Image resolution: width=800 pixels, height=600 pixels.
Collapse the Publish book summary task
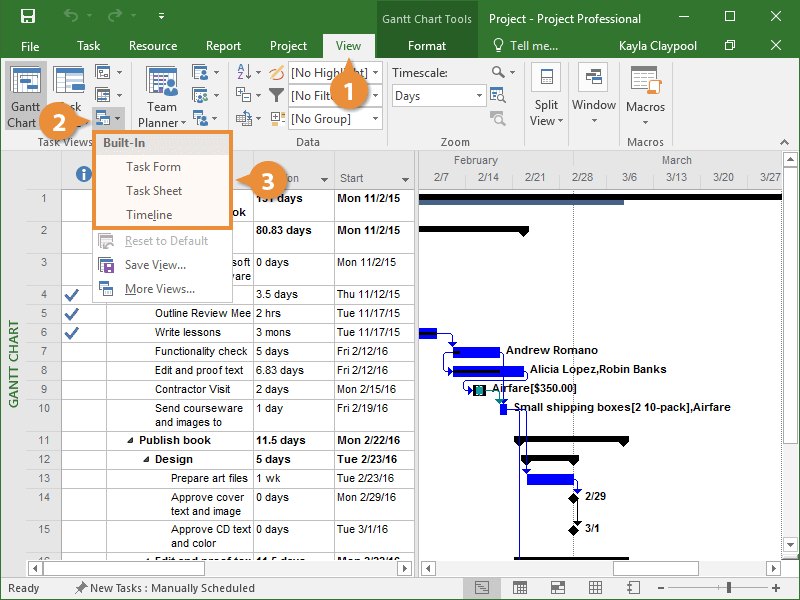(130, 440)
